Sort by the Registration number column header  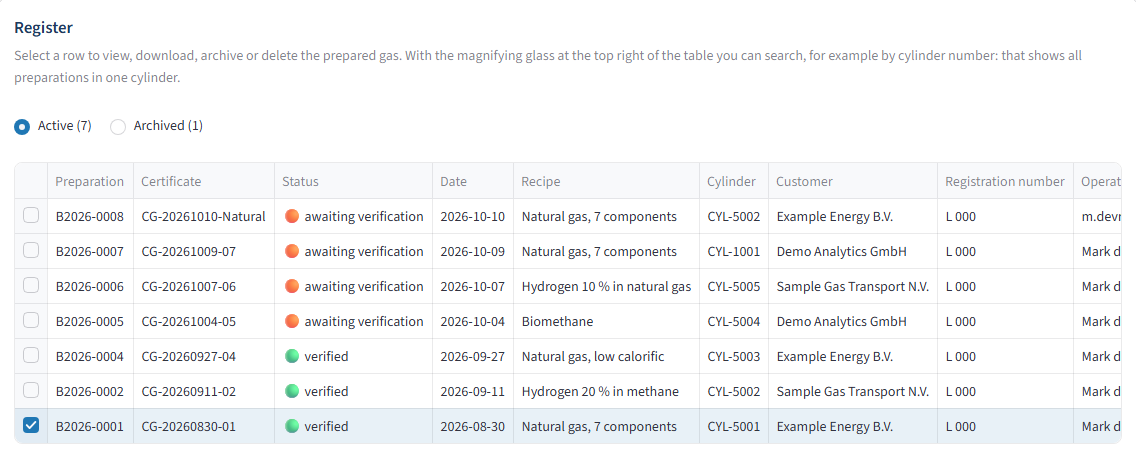tap(1005, 181)
